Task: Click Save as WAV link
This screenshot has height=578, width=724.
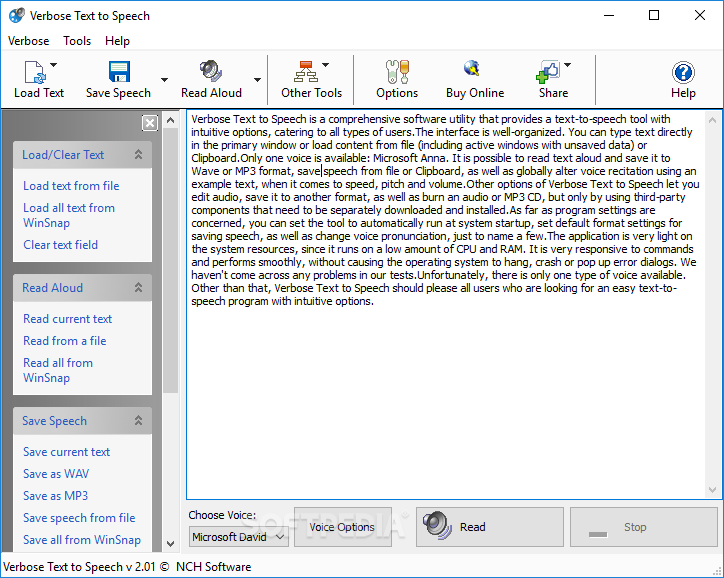Action: [x=56, y=474]
